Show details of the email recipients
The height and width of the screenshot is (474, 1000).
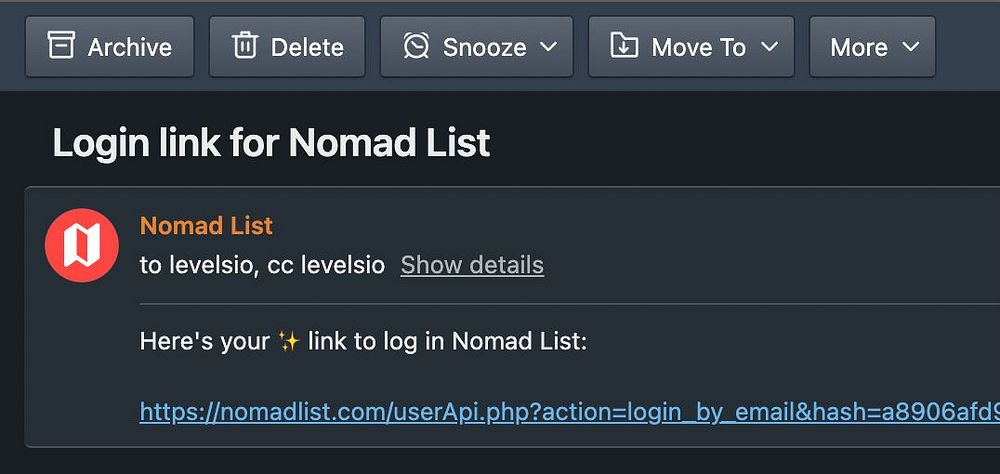[472, 265]
